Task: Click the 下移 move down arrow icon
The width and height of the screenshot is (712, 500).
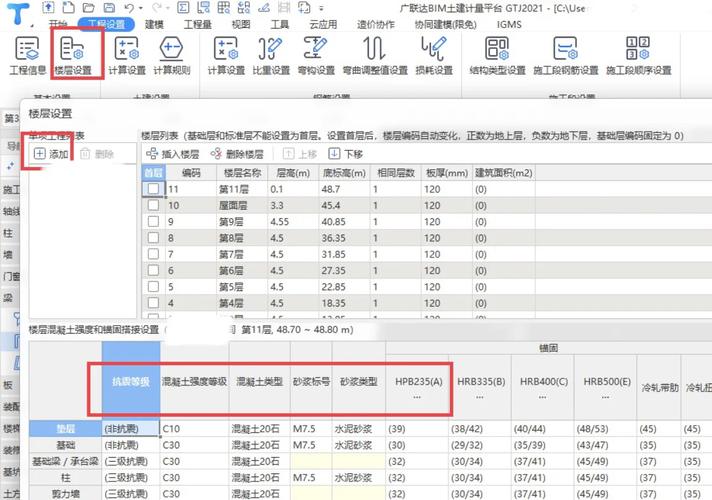Action: point(334,154)
